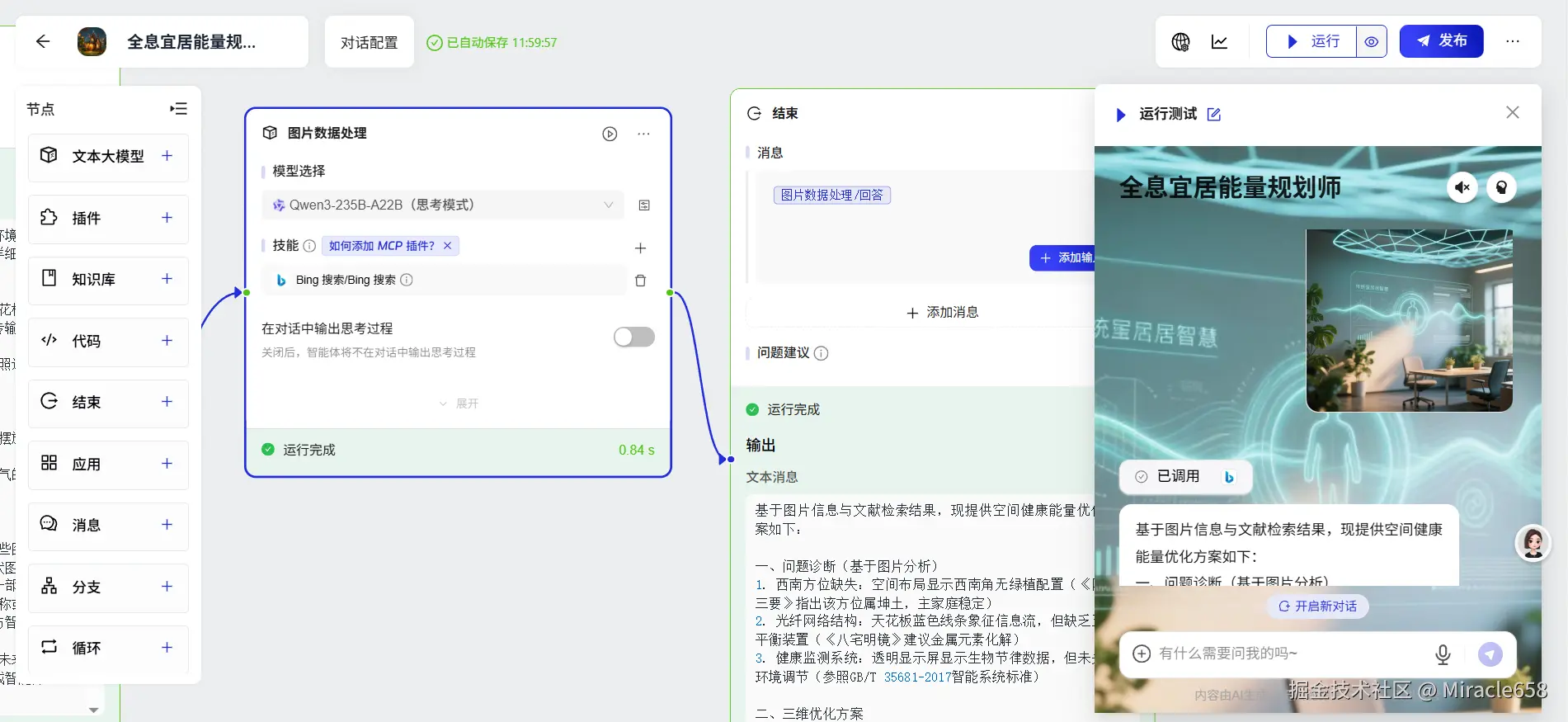Click the head profile icon in preview
The width and height of the screenshot is (1568, 722).
1501,187
